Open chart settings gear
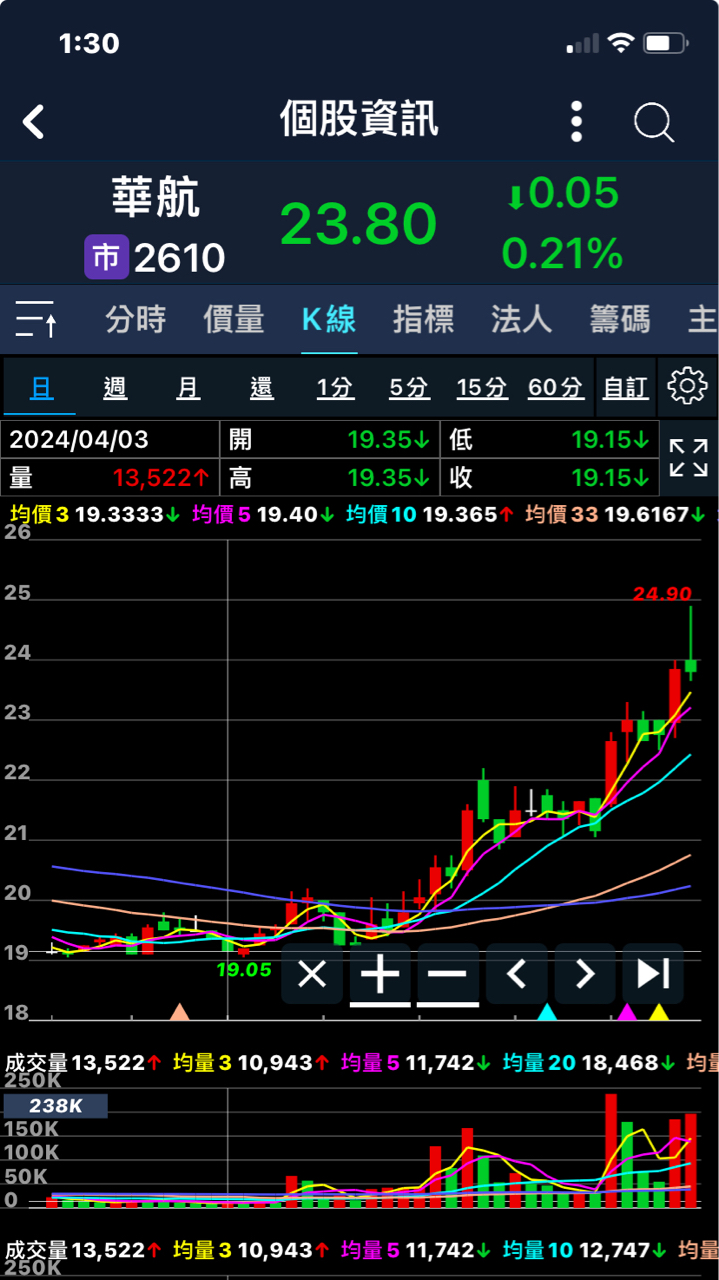This screenshot has width=719, height=1280. tap(688, 386)
